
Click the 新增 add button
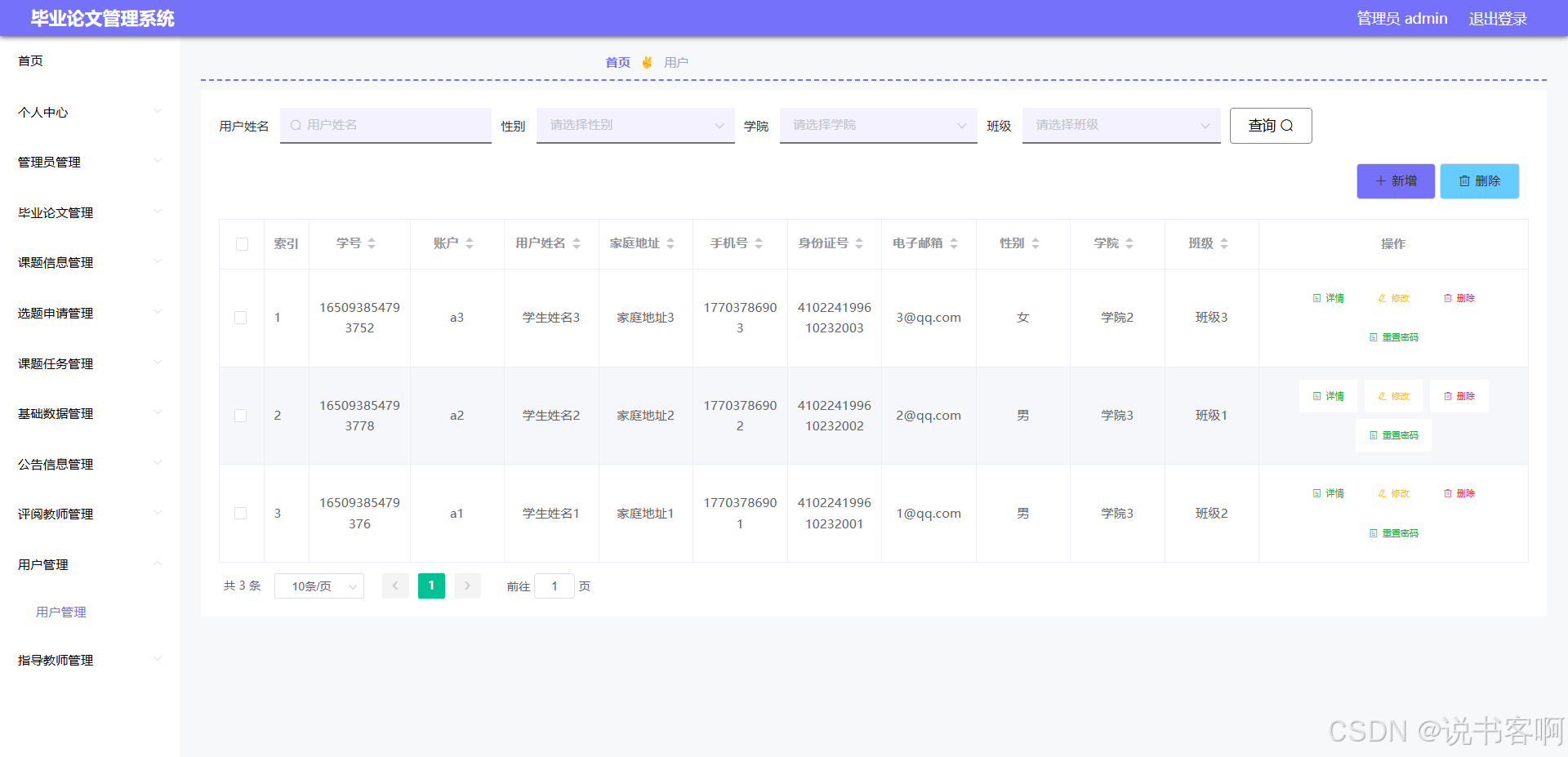click(x=1396, y=181)
